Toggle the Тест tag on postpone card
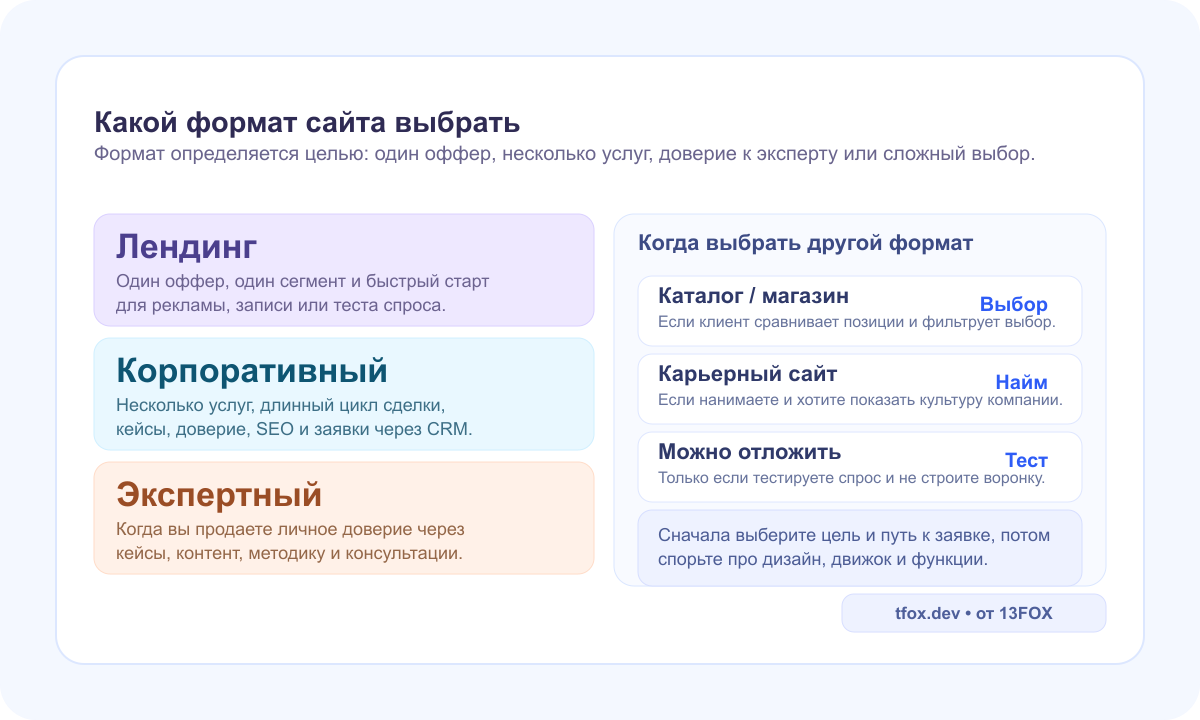The height and width of the screenshot is (720, 1200). click(1027, 459)
